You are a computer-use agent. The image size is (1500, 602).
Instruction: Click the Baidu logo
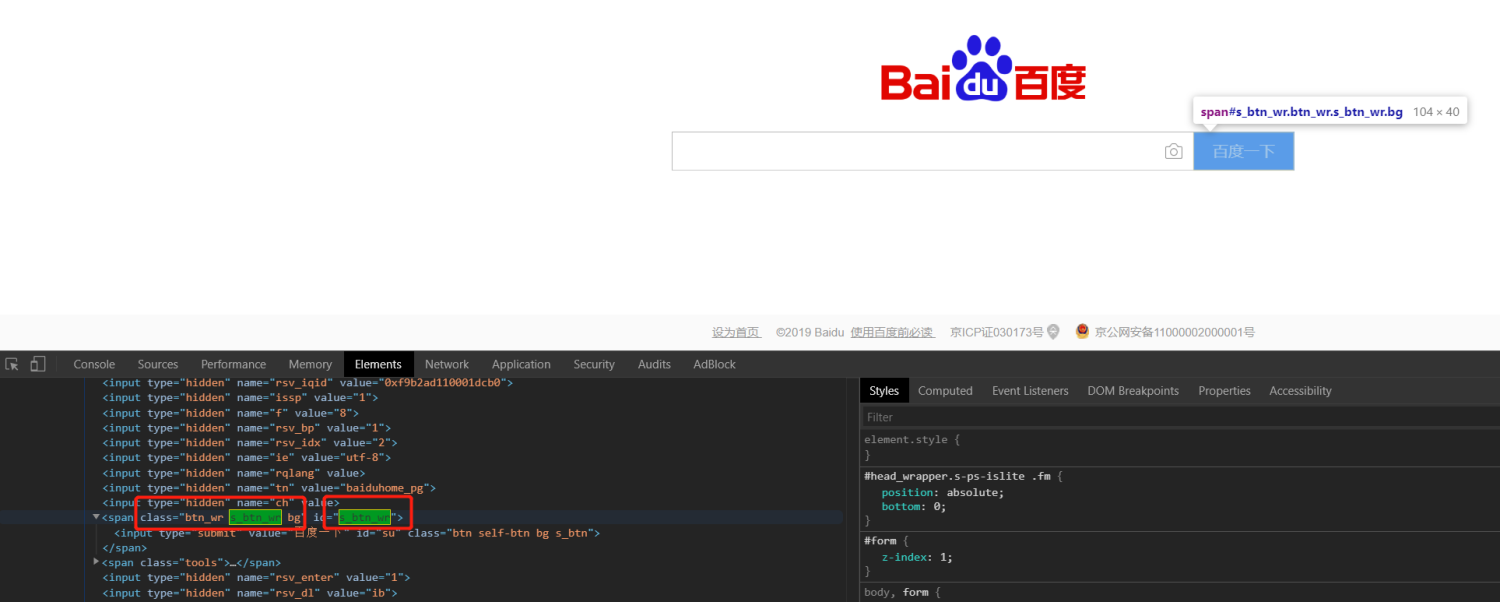coord(983,68)
